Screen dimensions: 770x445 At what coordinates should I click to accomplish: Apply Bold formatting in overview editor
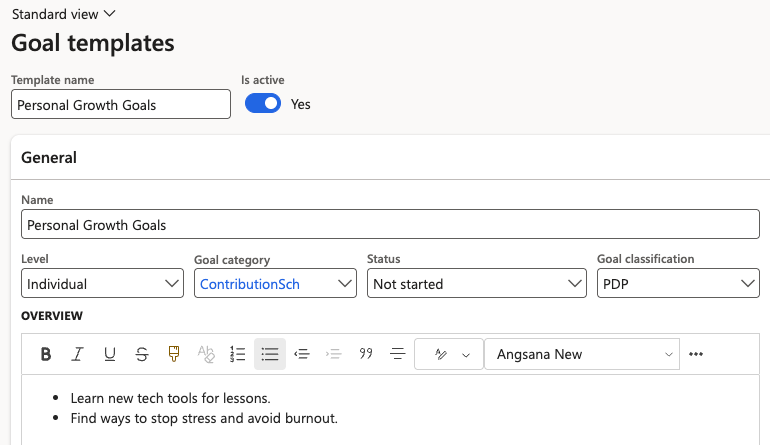click(x=46, y=354)
